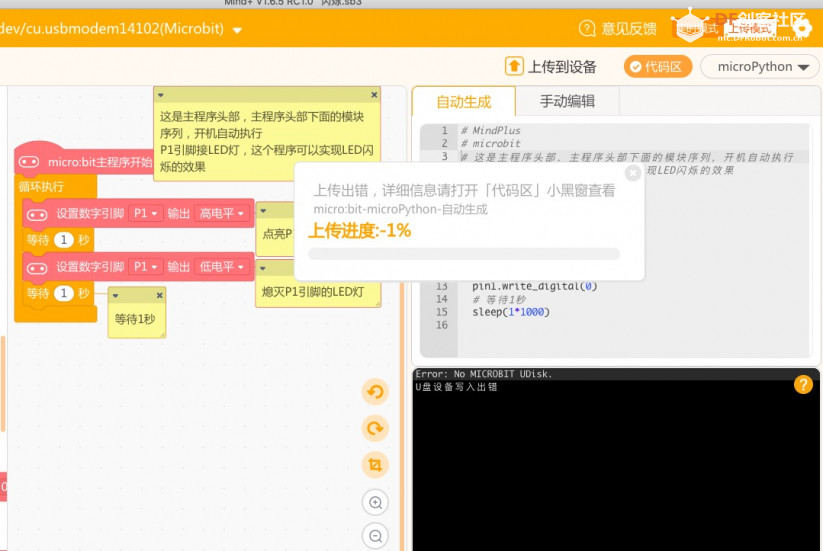The height and width of the screenshot is (551, 823).
Task: Click the 'U盘设备写入出错' terminal line
Action: pyautogui.click(x=456, y=387)
